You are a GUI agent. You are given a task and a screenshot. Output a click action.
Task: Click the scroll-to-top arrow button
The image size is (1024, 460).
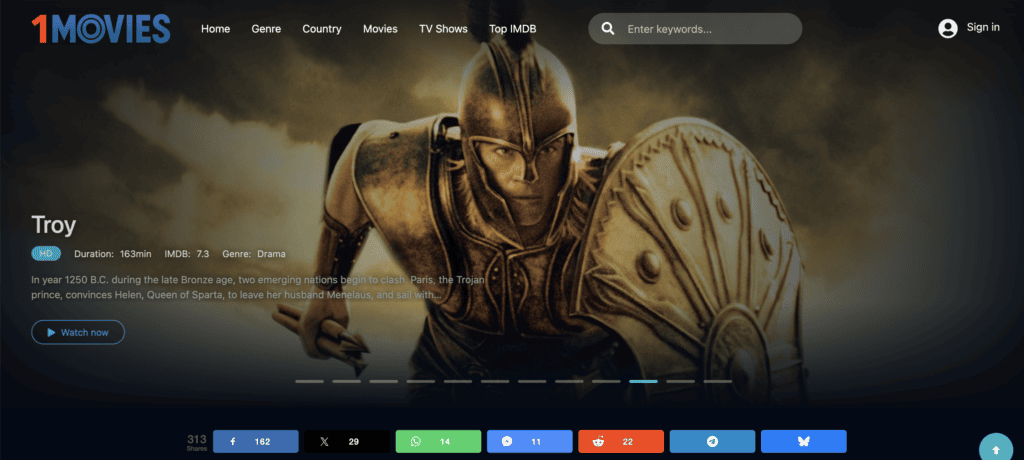point(996,449)
